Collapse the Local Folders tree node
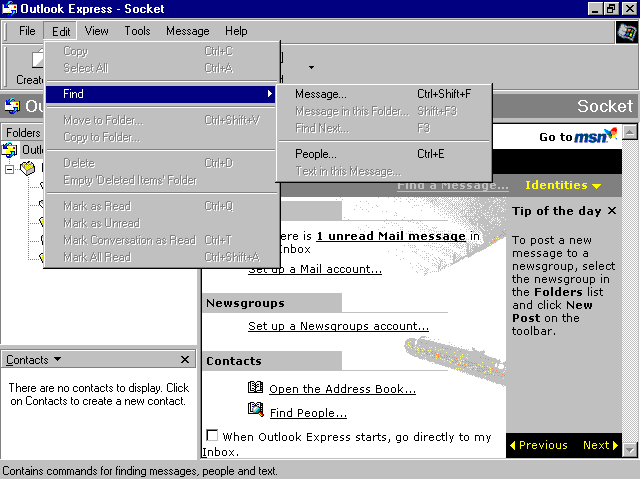The image size is (640, 480). (9, 169)
